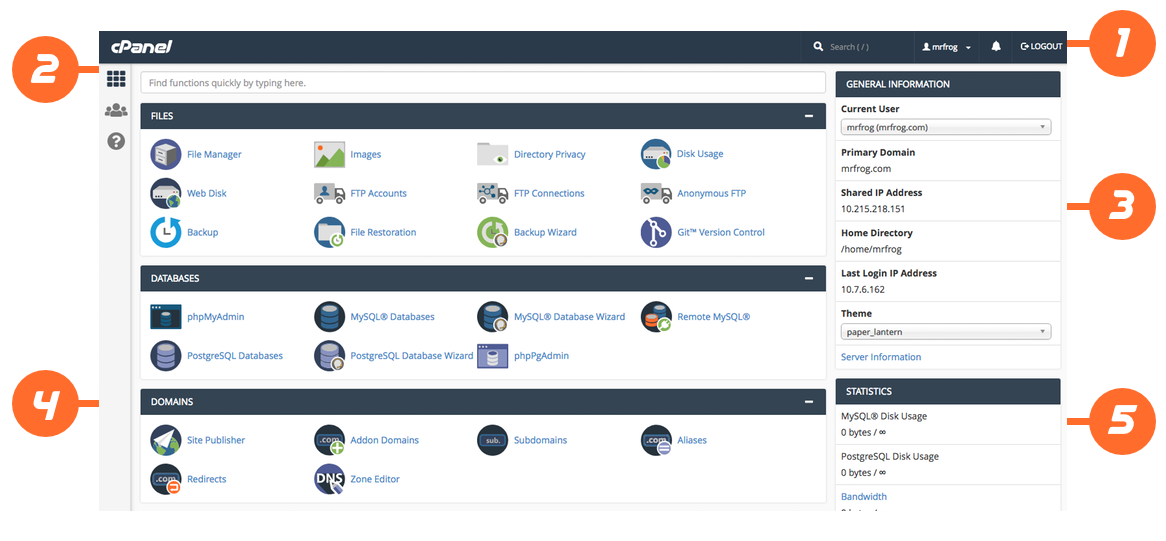Viewport: 1166px width, 541px height.
Task: Open the Server Information link
Action: [x=881, y=357]
